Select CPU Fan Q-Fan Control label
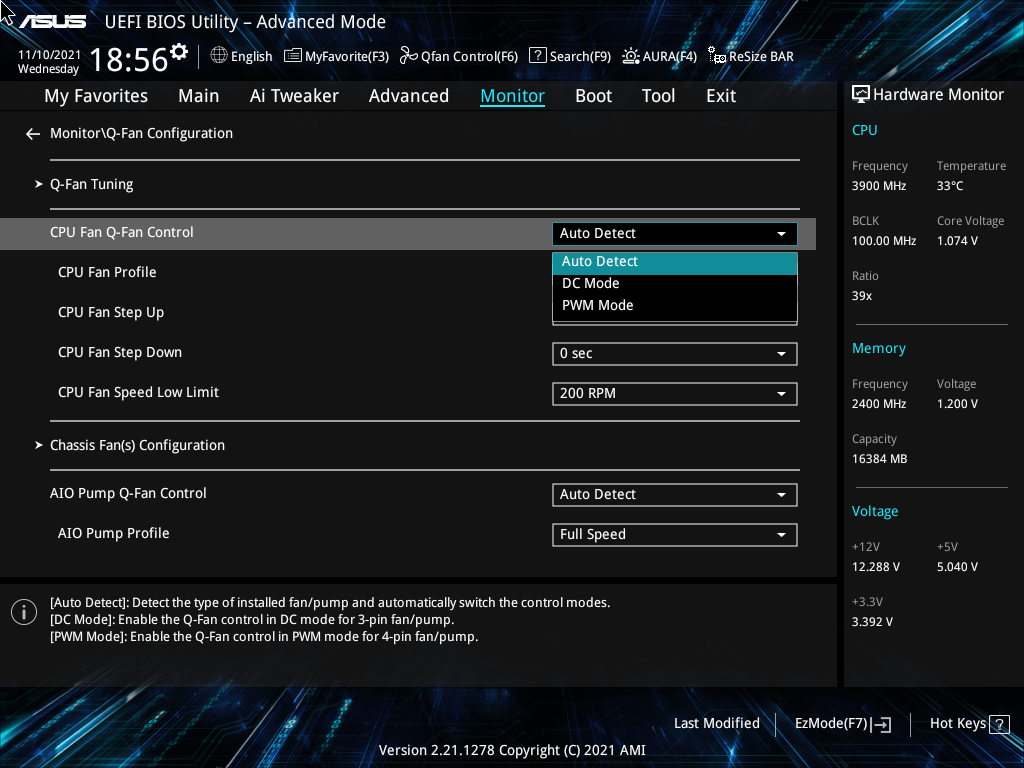Image resolution: width=1024 pixels, height=768 pixels. (121, 232)
